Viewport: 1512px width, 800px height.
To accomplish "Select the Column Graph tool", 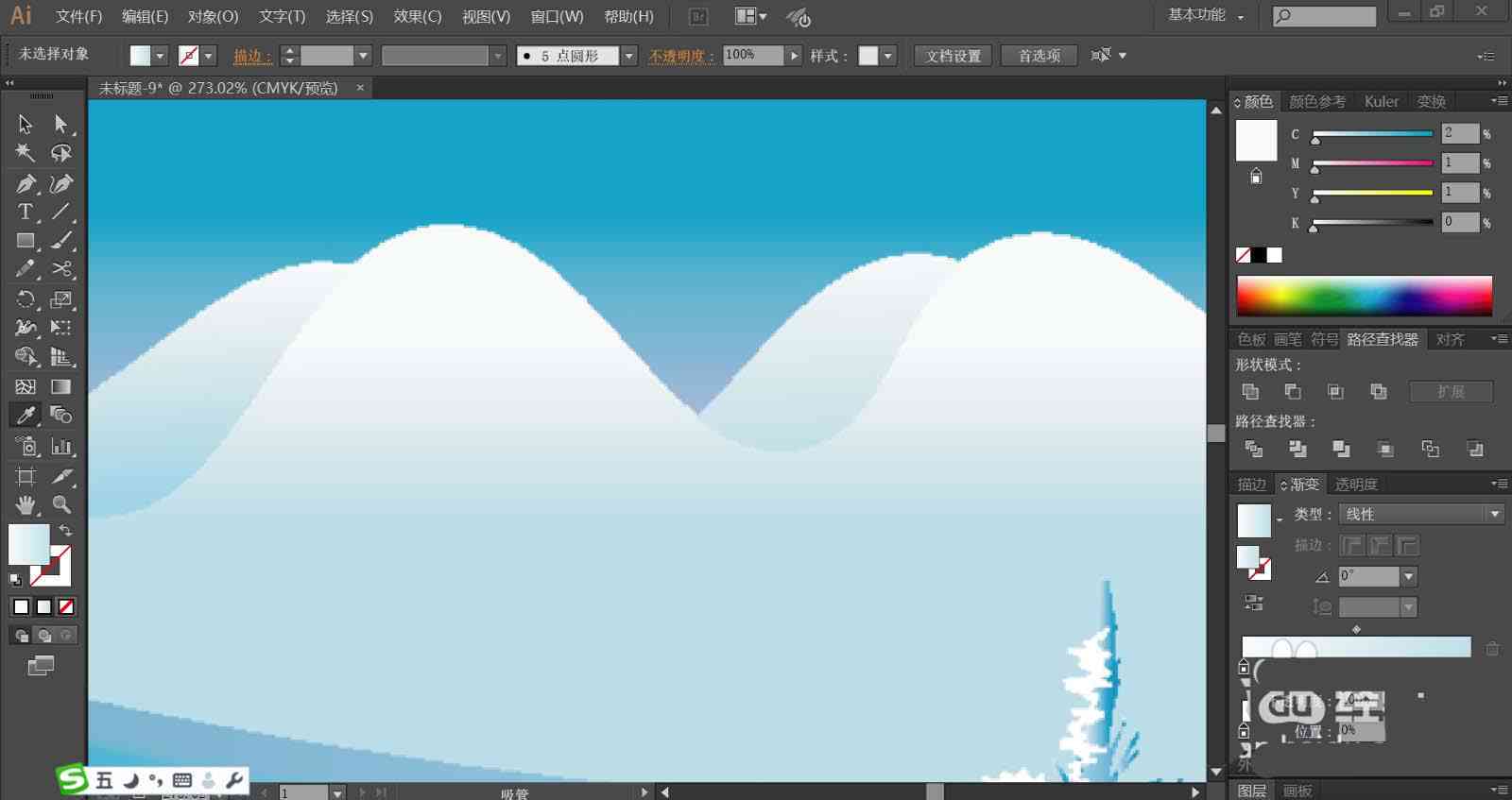I will (x=61, y=446).
